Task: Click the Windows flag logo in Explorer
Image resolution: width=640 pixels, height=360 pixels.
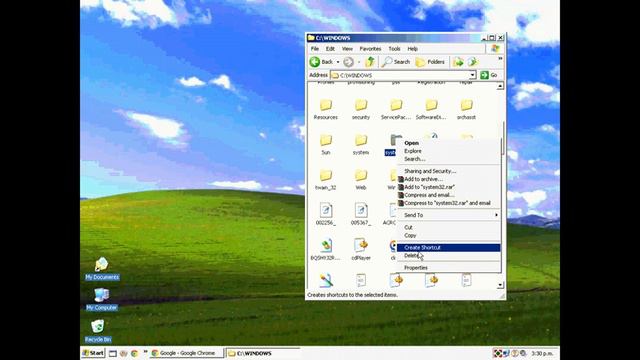Action: click(495, 49)
